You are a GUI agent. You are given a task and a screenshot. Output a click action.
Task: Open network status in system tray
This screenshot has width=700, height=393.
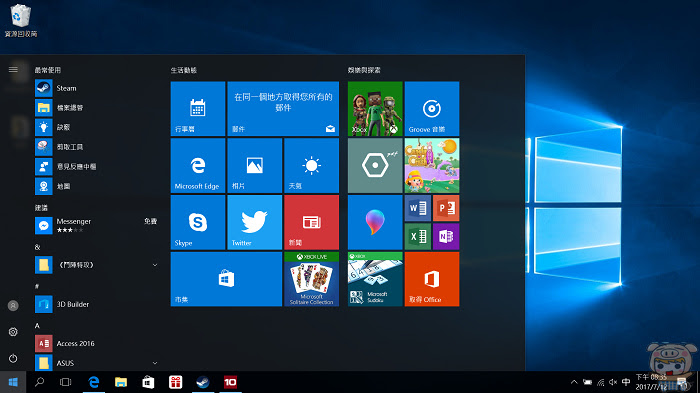coord(601,382)
